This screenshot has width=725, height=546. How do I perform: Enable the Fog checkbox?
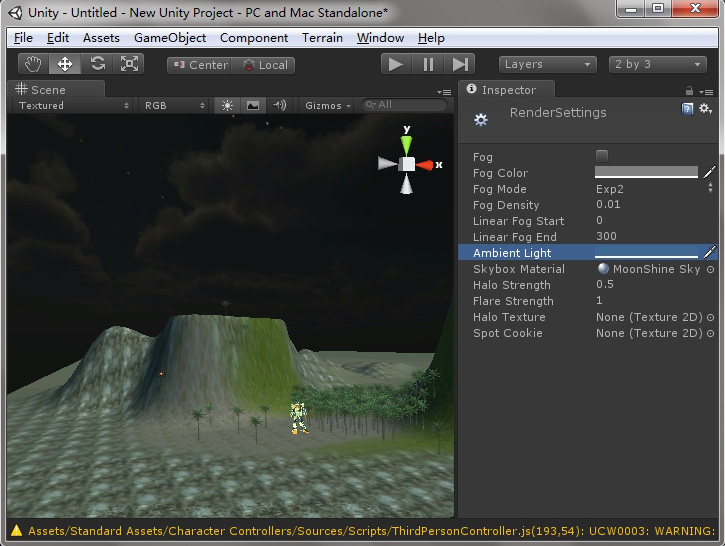point(602,156)
